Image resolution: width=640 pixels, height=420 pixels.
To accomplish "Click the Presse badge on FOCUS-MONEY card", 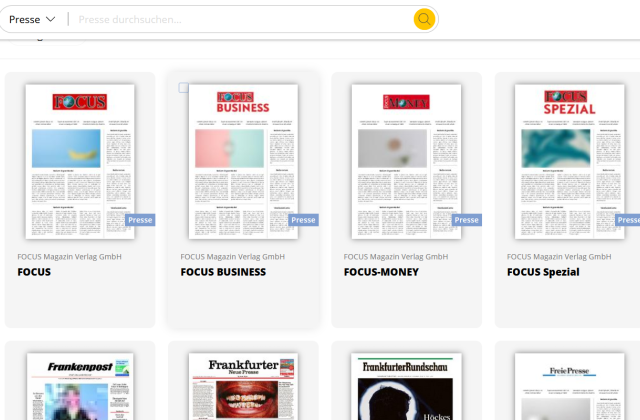I will [x=467, y=220].
